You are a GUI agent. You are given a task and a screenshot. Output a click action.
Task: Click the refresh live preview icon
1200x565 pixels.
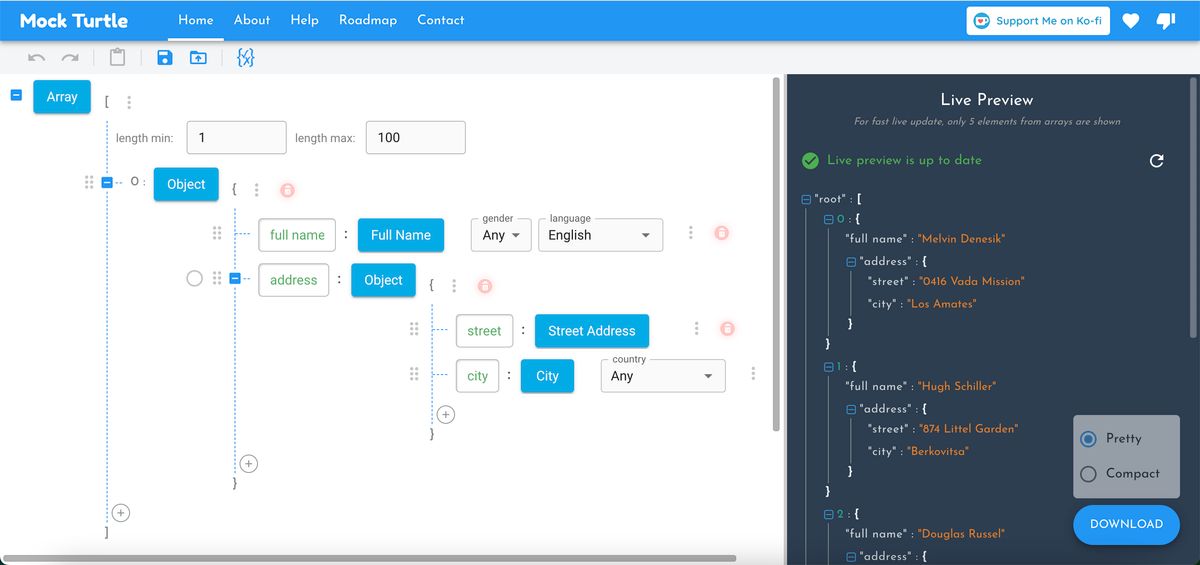(1156, 160)
